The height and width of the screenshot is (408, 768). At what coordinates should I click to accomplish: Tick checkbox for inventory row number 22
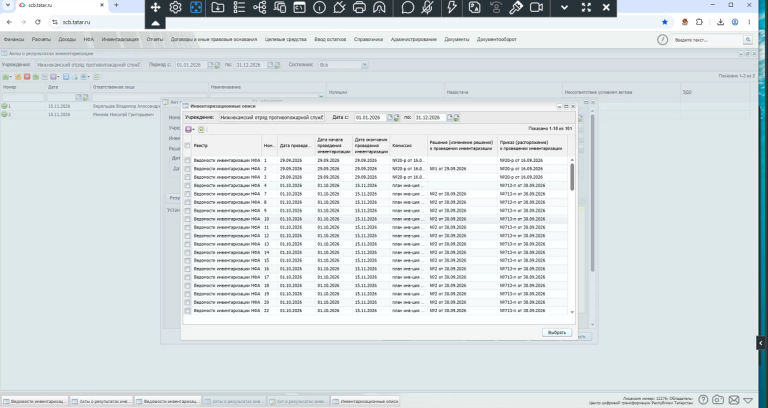(x=188, y=311)
